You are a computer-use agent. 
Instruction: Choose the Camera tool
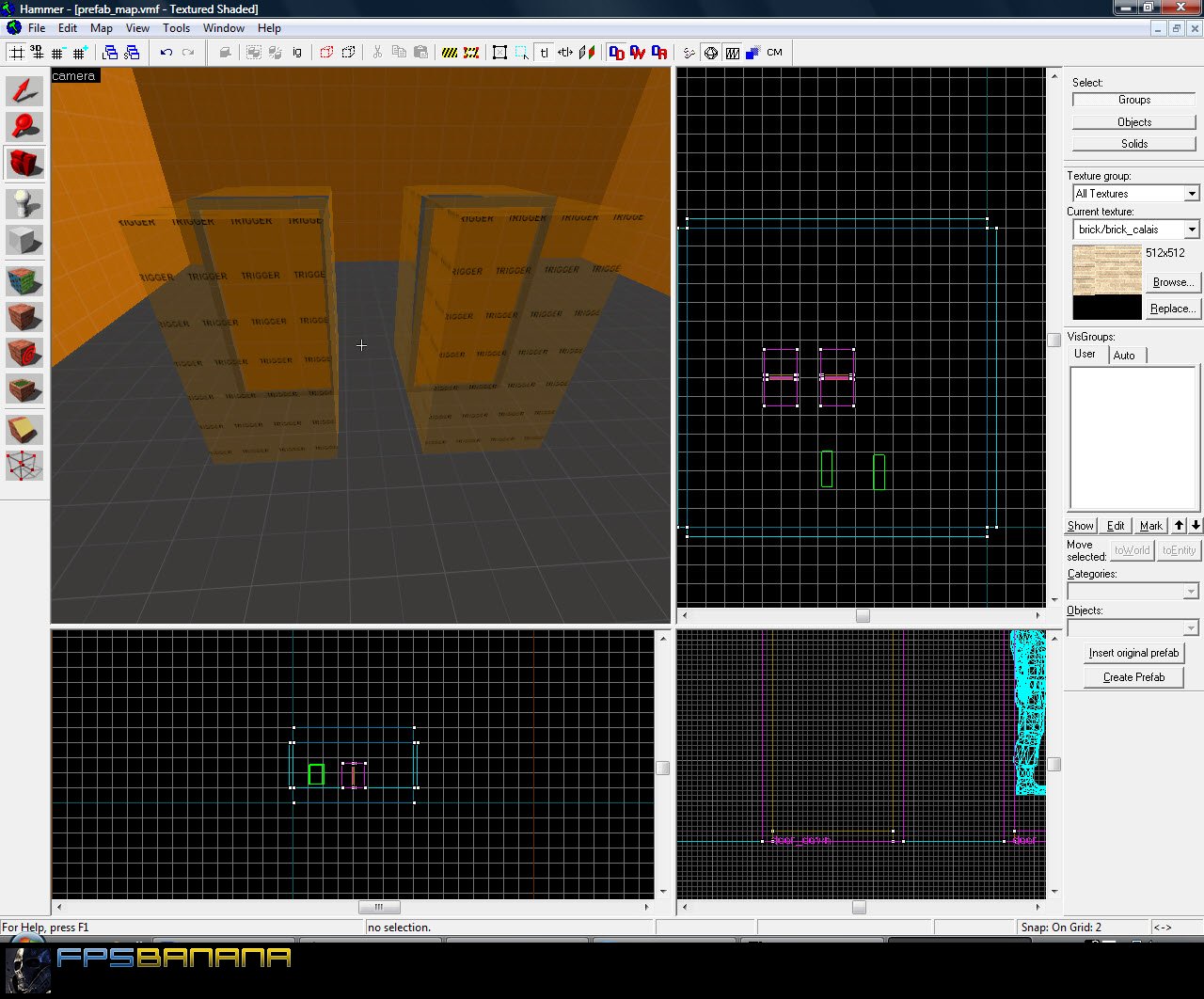(25, 164)
